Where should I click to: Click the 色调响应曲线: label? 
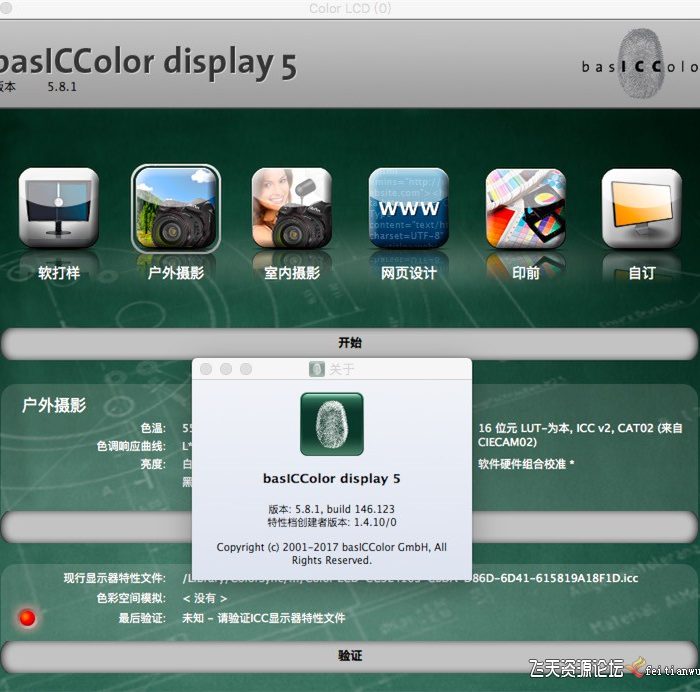(x=131, y=446)
